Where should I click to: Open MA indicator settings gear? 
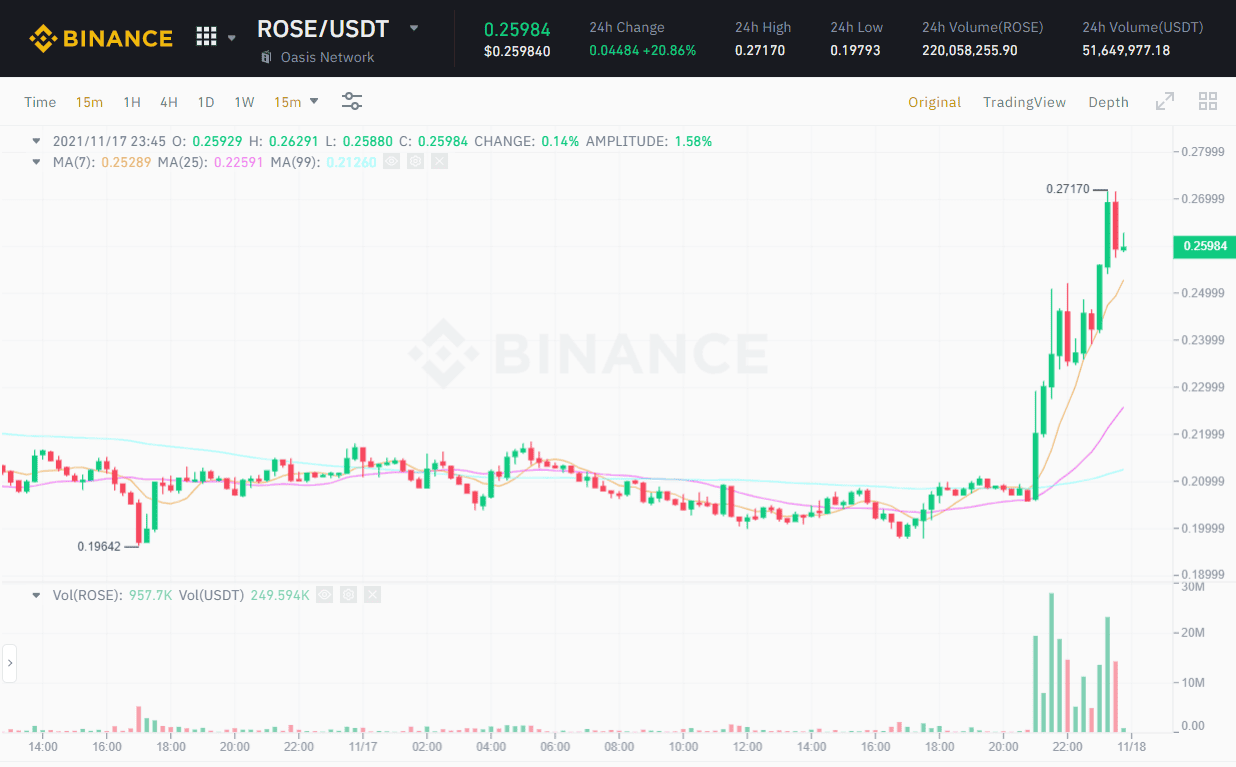tap(415, 161)
